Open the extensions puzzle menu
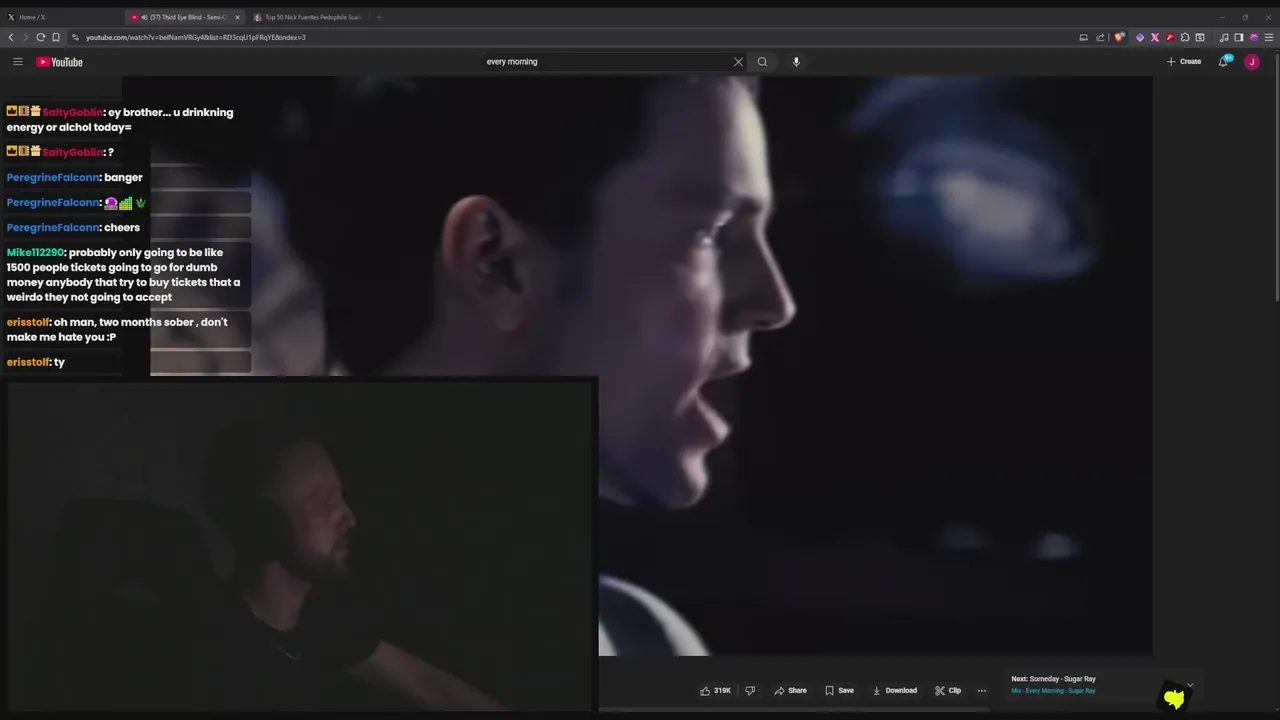Image resolution: width=1280 pixels, height=720 pixels. click(x=1185, y=37)
